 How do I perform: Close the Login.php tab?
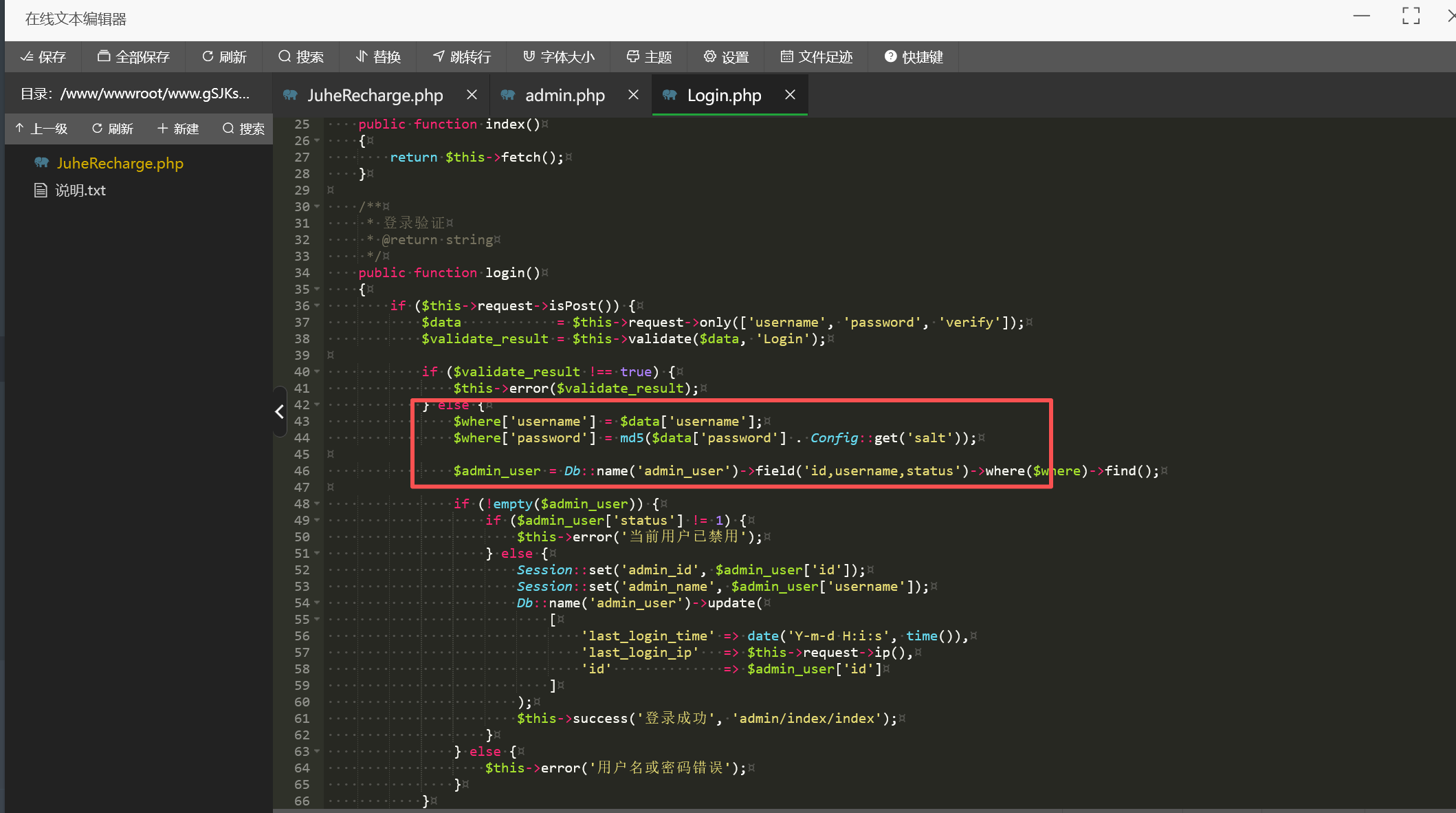tap(791, 95)
